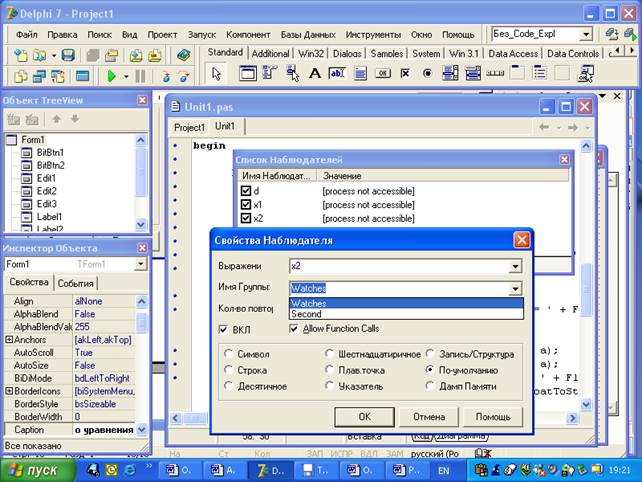Confirm watch properties with OK

(364, 417)
